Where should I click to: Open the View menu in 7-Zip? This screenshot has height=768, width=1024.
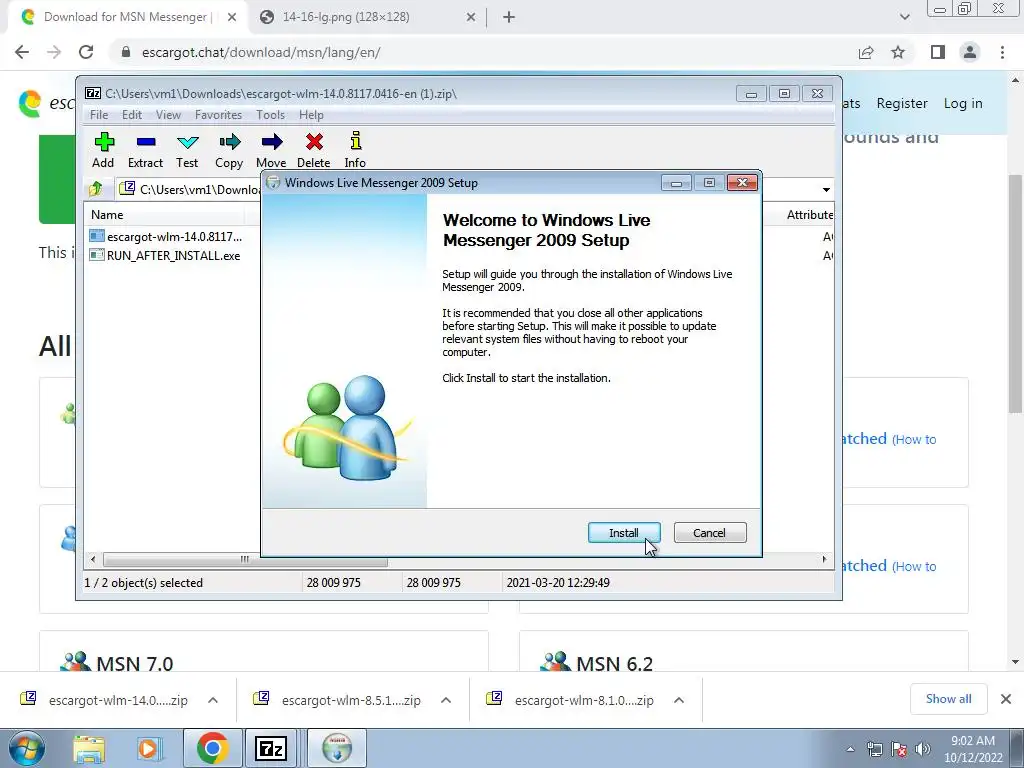coord(168,115)
